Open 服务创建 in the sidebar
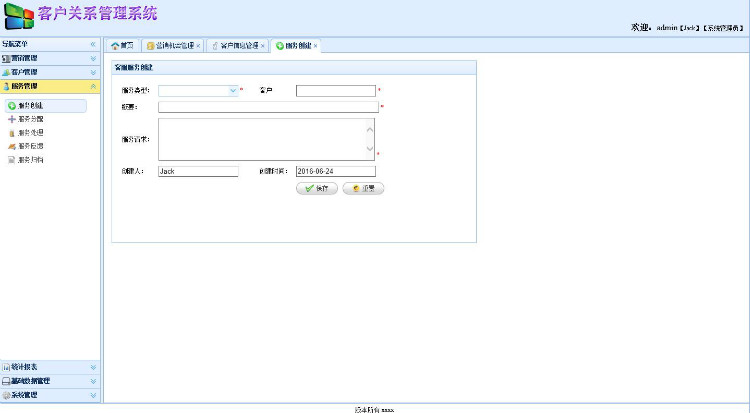The width and height of the screenshot is (750, 413). coord(46,106)
